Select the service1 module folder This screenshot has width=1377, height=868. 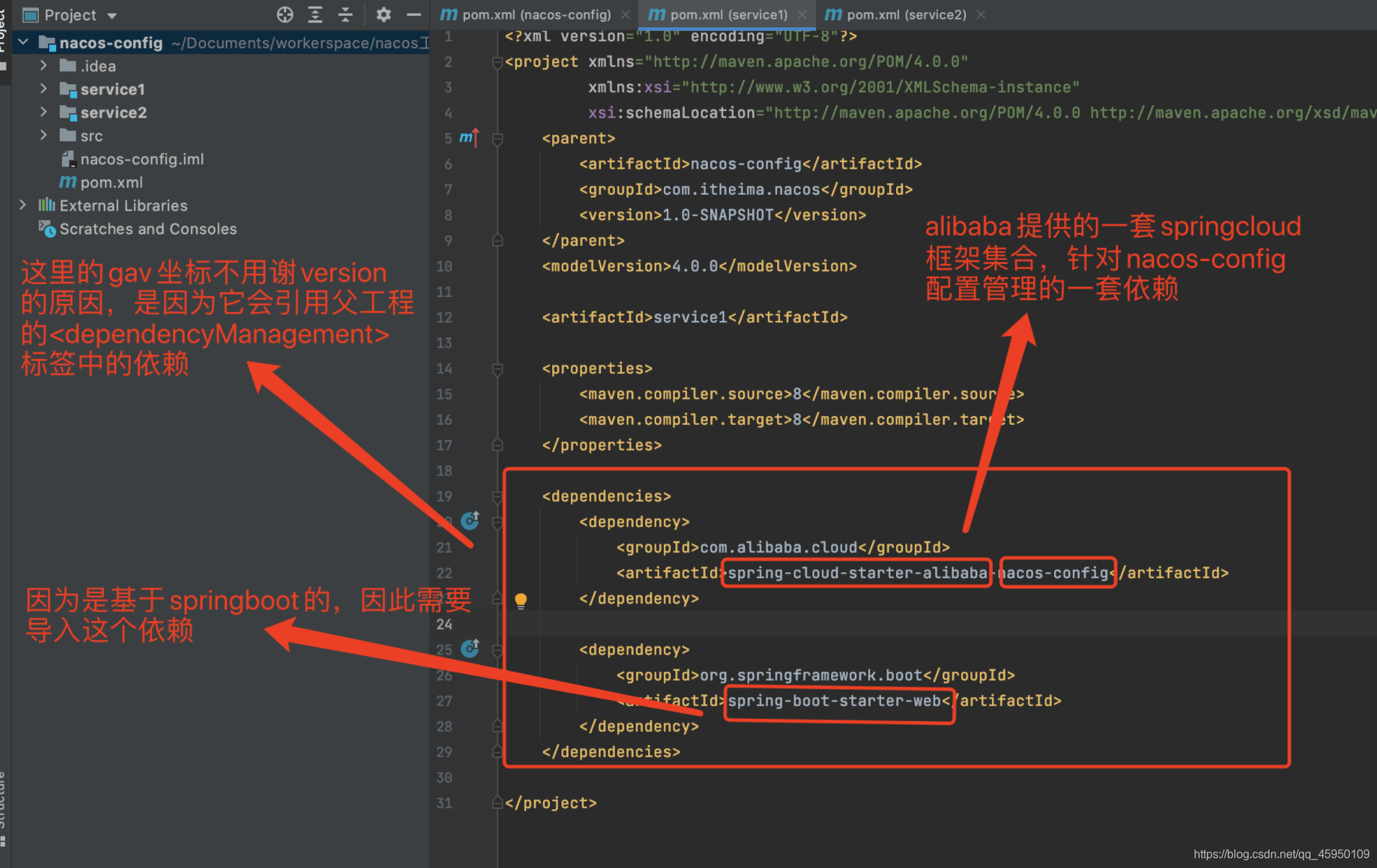[112, 89]
